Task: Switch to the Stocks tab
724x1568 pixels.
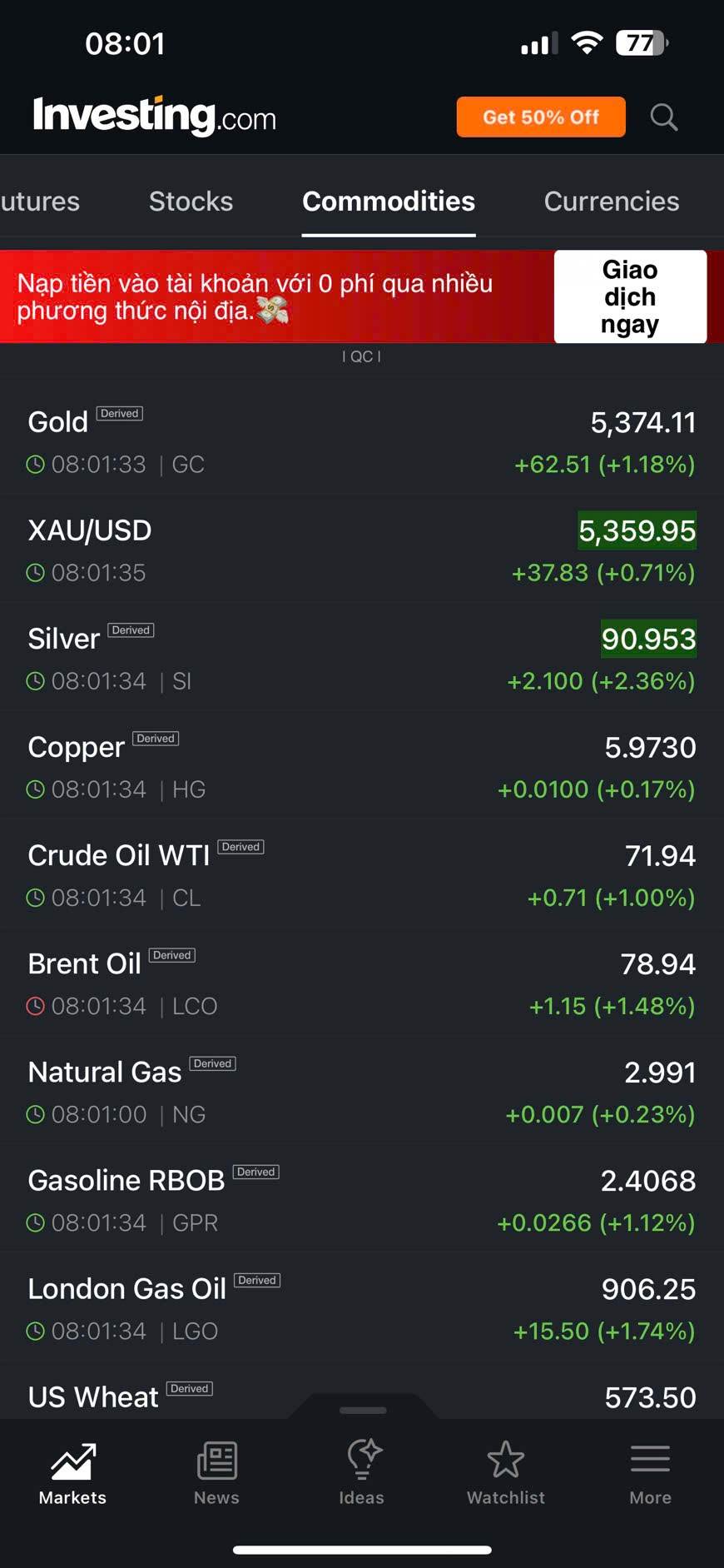Action: click(x=191, y=202)
